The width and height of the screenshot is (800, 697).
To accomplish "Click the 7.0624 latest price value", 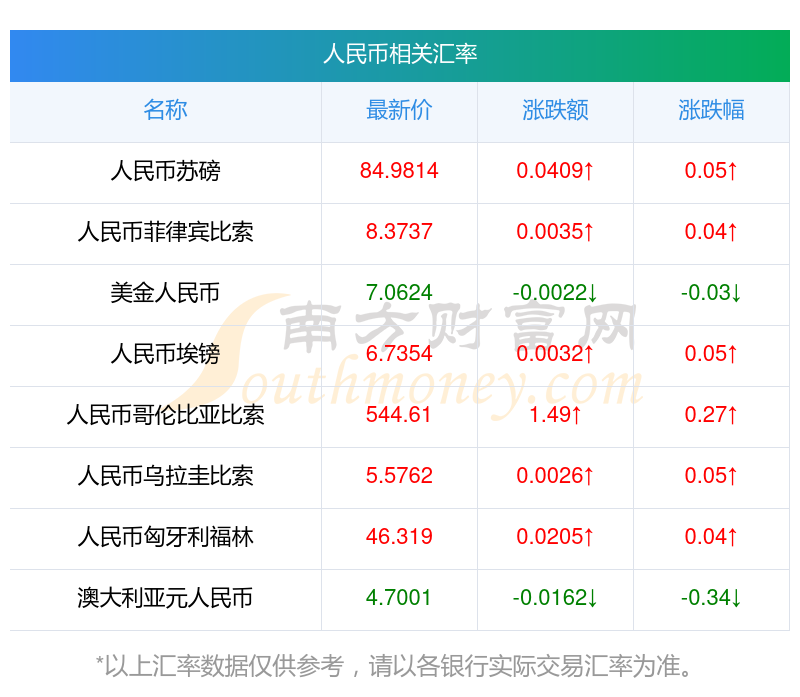I will [399, 292].
